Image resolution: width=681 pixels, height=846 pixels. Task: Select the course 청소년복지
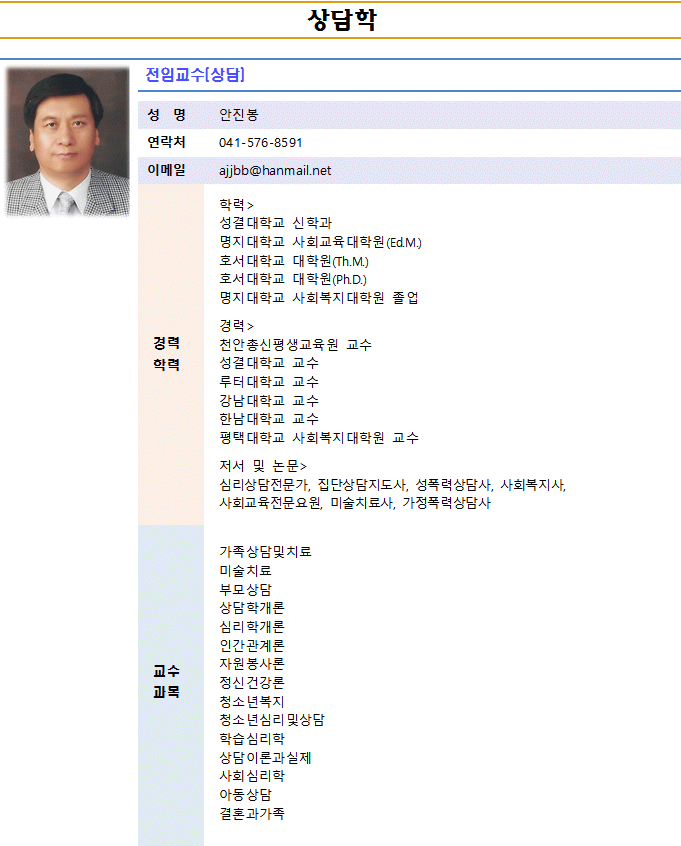(251, 701)
